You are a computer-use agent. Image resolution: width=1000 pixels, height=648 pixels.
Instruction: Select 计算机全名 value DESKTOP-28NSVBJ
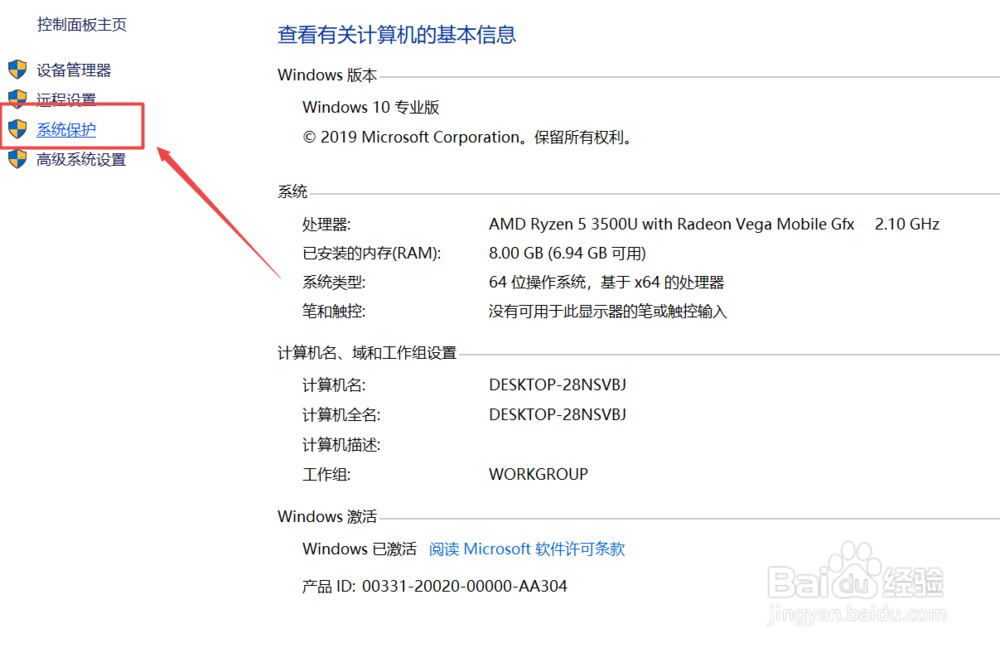click(557, 415)
